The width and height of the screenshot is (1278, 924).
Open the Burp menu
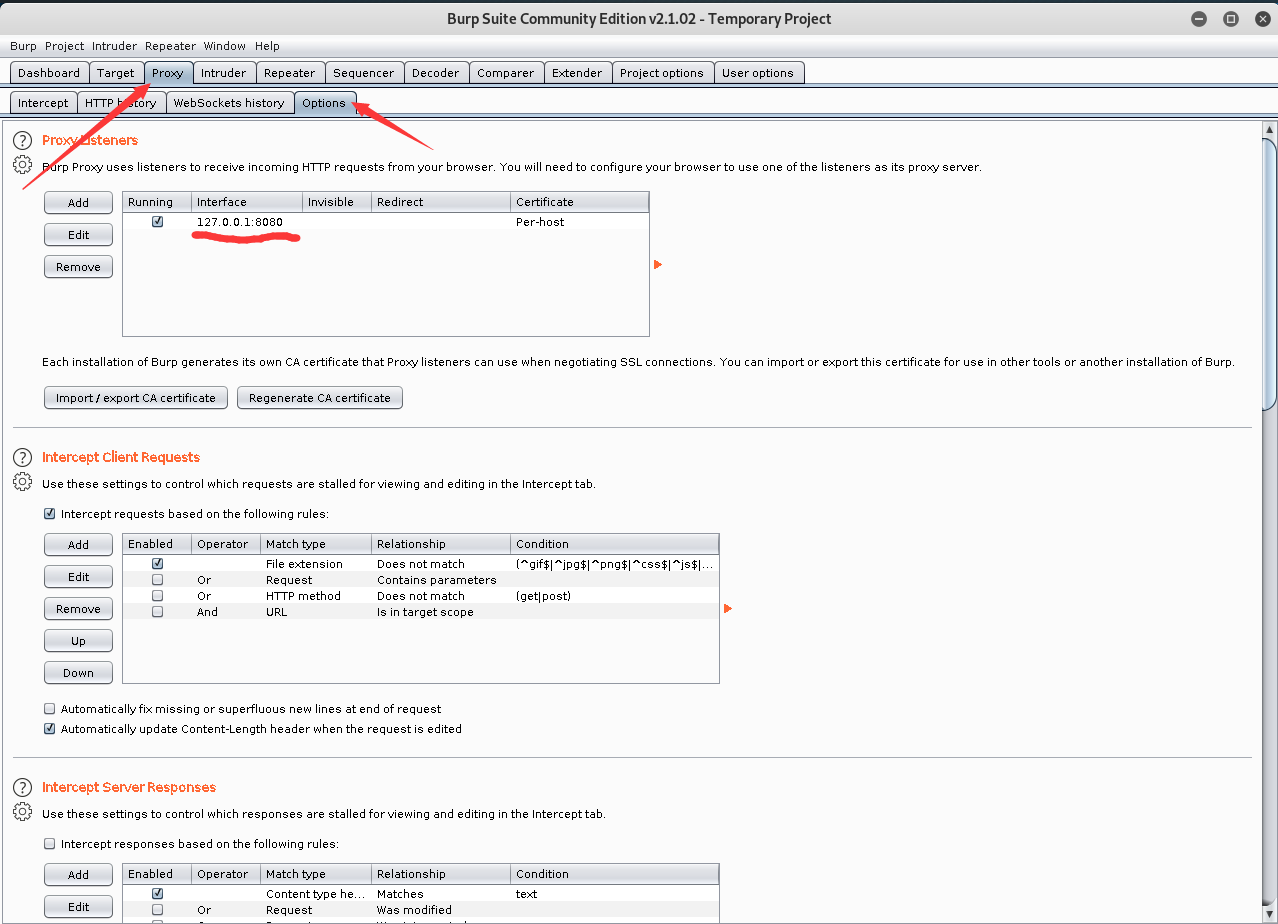click(x=23, y=46)
